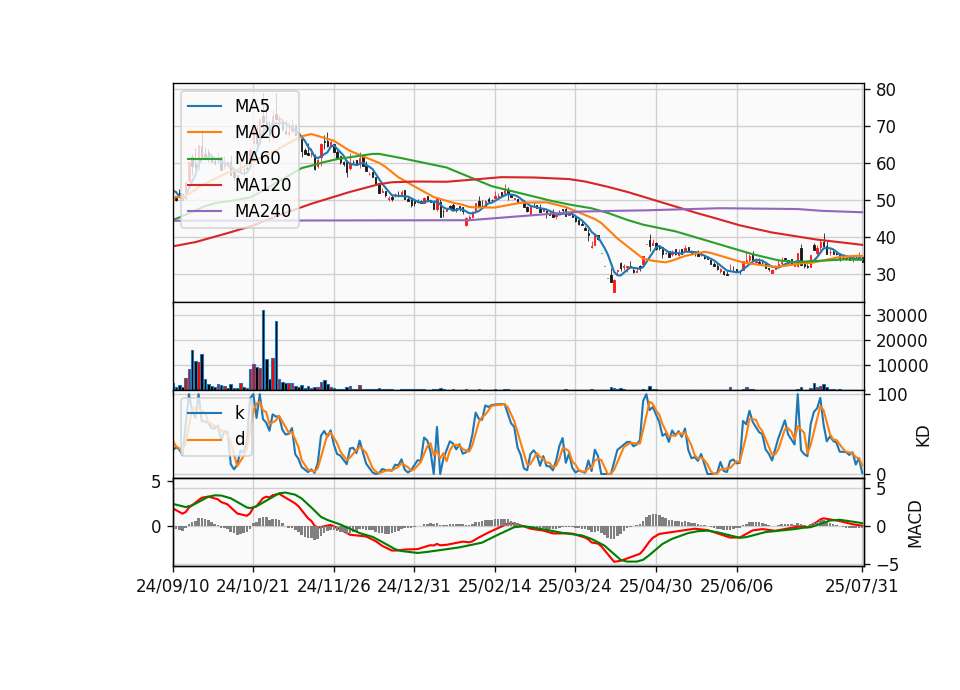Click the 25/07/31 date axis label
960x690 pixels.
click(x=861, y=586)
